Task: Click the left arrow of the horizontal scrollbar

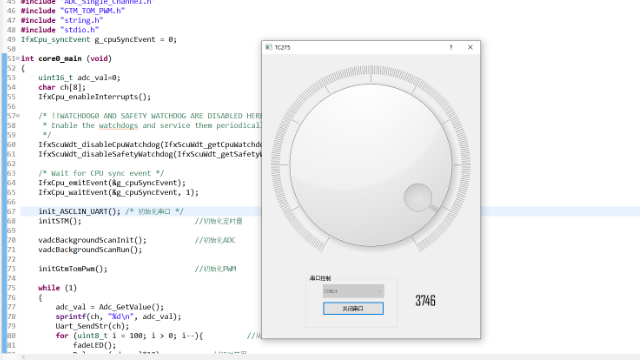Action: (x=23, y=357)
